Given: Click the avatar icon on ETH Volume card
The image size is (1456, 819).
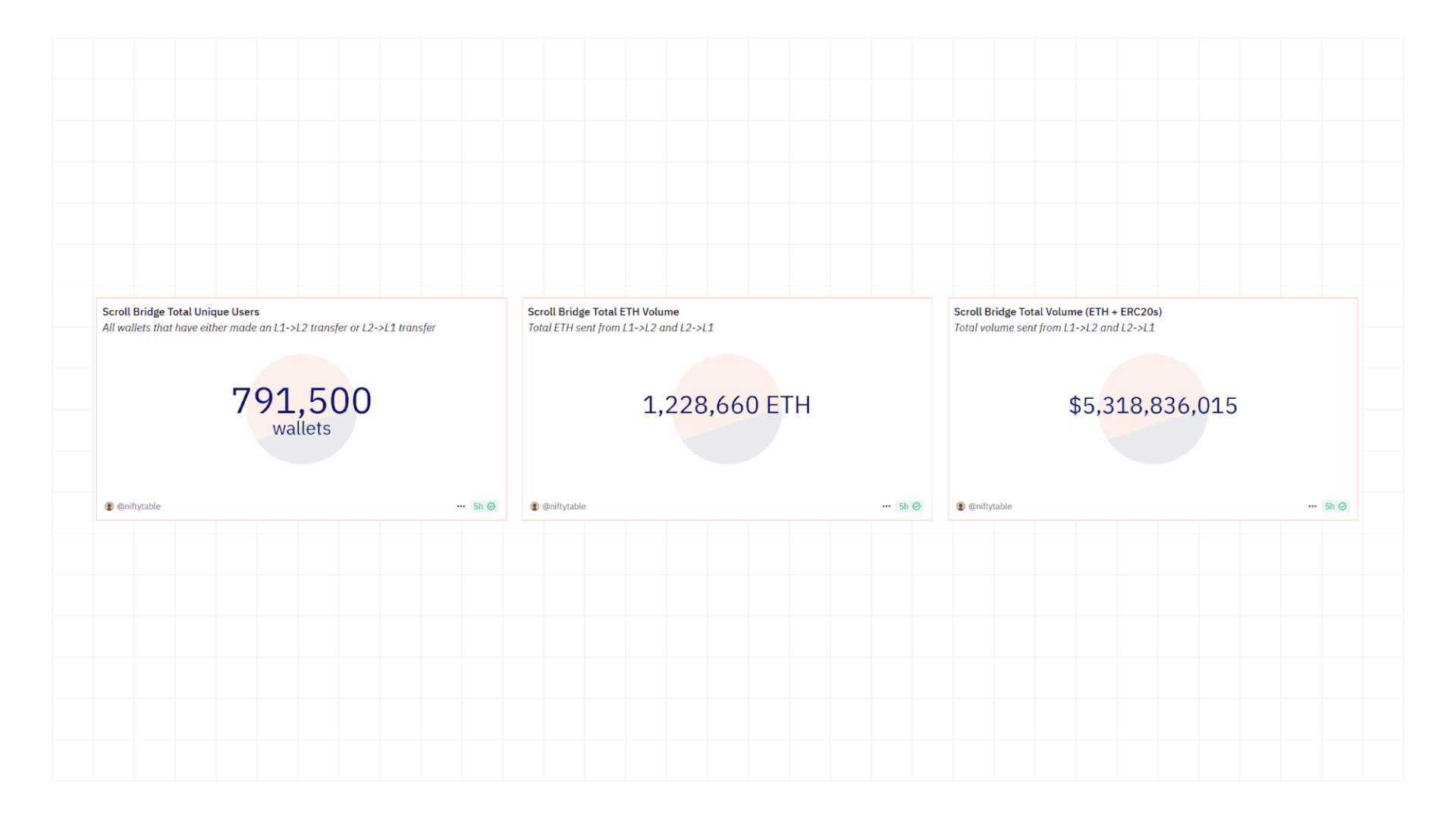Looking at the screenshot, I should (534, 506).
